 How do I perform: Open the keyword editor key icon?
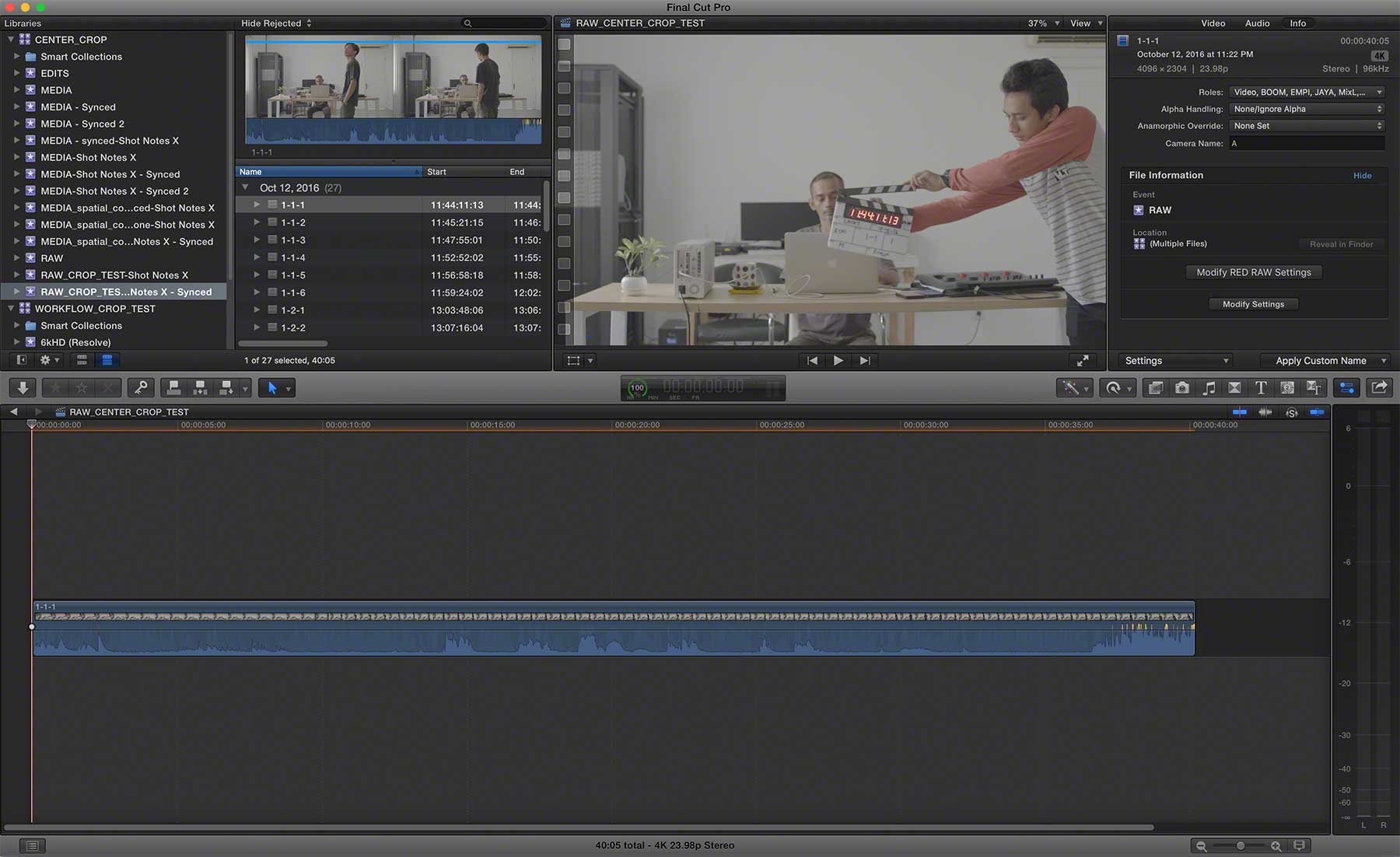[141, 387]
